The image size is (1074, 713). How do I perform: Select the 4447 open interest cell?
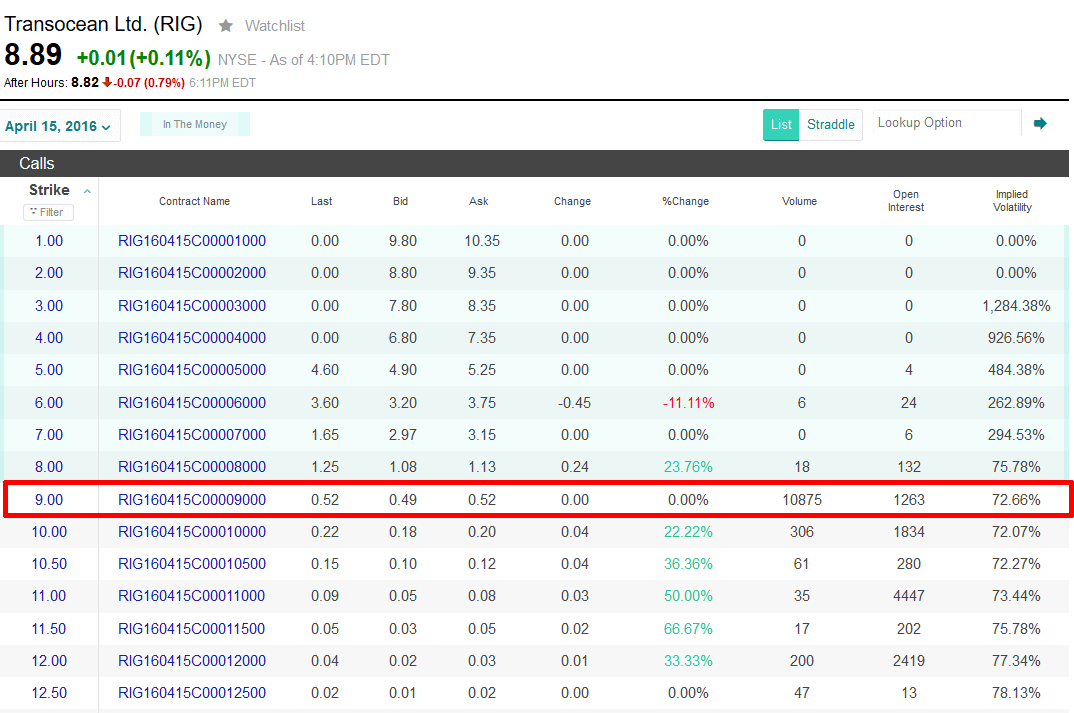click(x=909, y=596)
